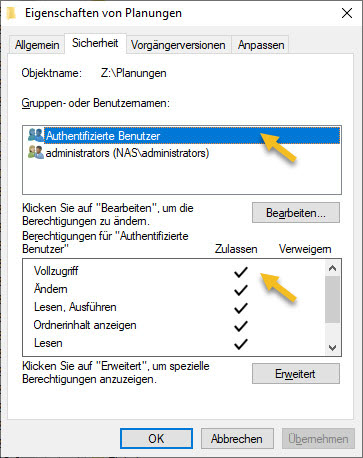Click the Authentifizierte Benutzer group icon
Viewport: 363px width, 458px height.
pyautogui.click(x=36, y=135)
